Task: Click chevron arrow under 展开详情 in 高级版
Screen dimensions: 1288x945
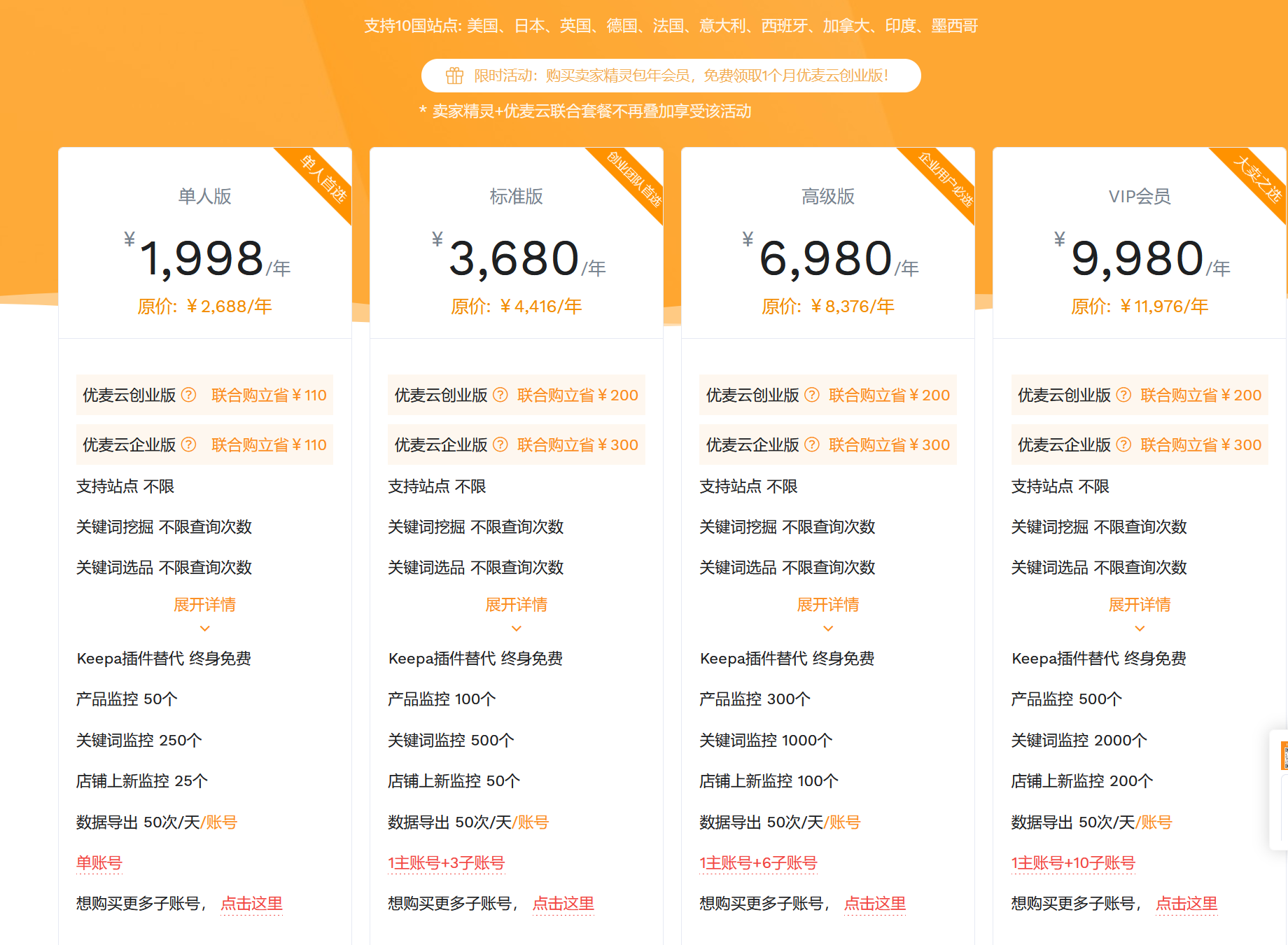Action: 828,629
